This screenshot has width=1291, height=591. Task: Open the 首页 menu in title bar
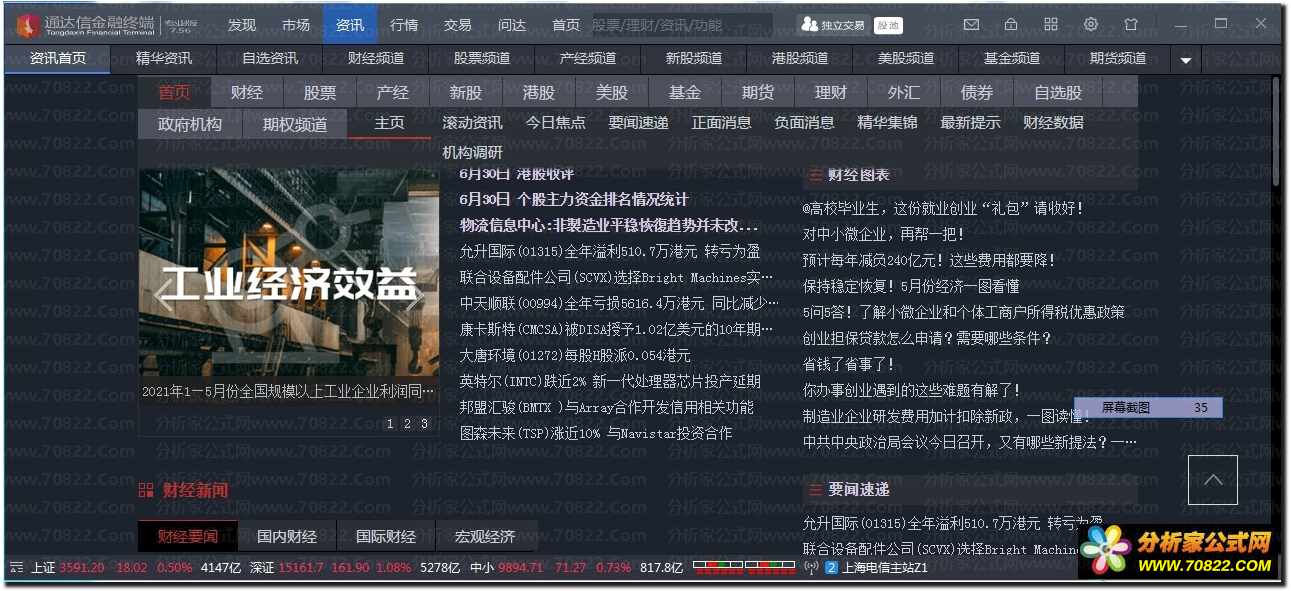coord(566,25)
